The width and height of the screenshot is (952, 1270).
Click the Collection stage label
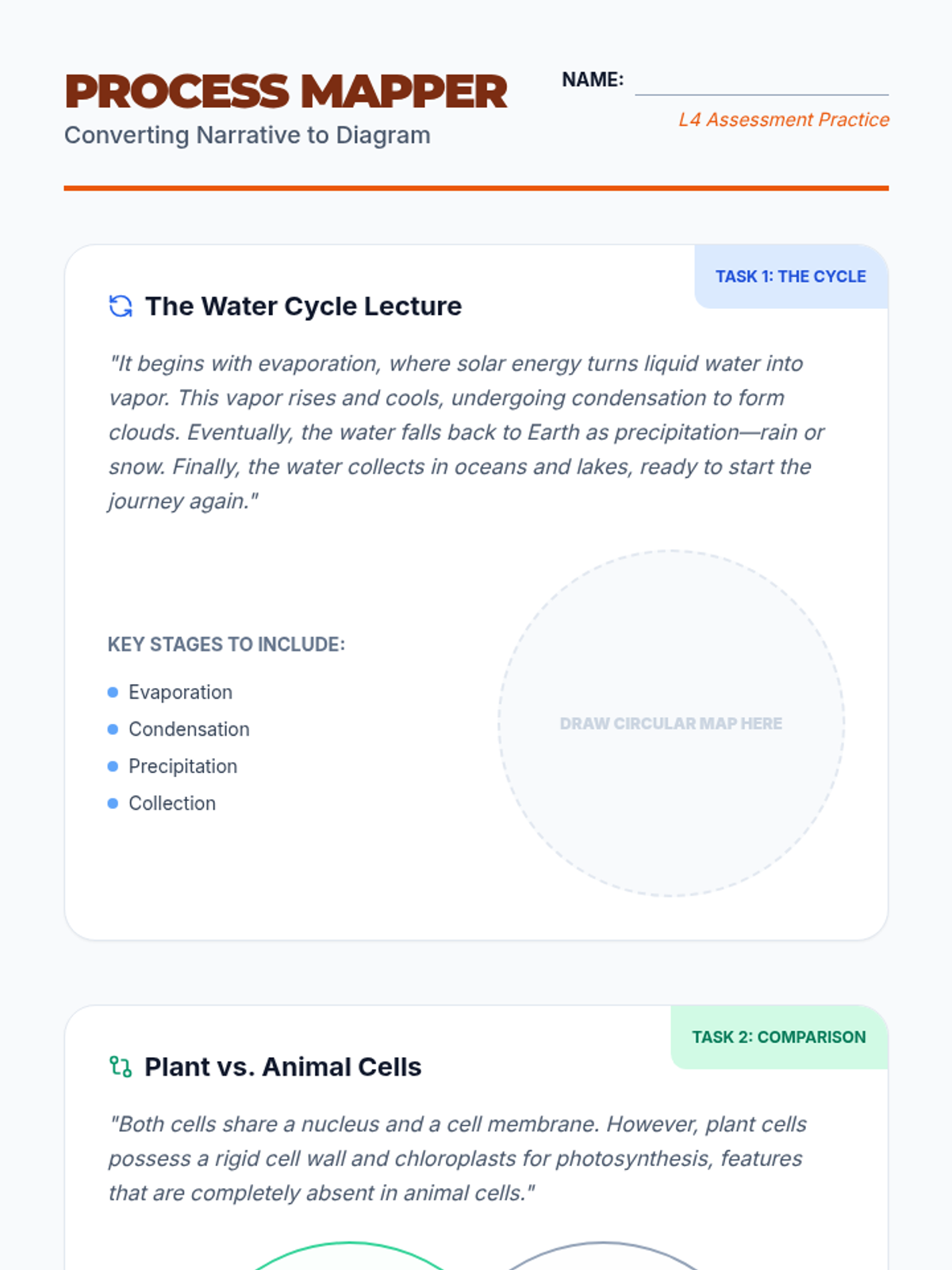coord(172,803)
